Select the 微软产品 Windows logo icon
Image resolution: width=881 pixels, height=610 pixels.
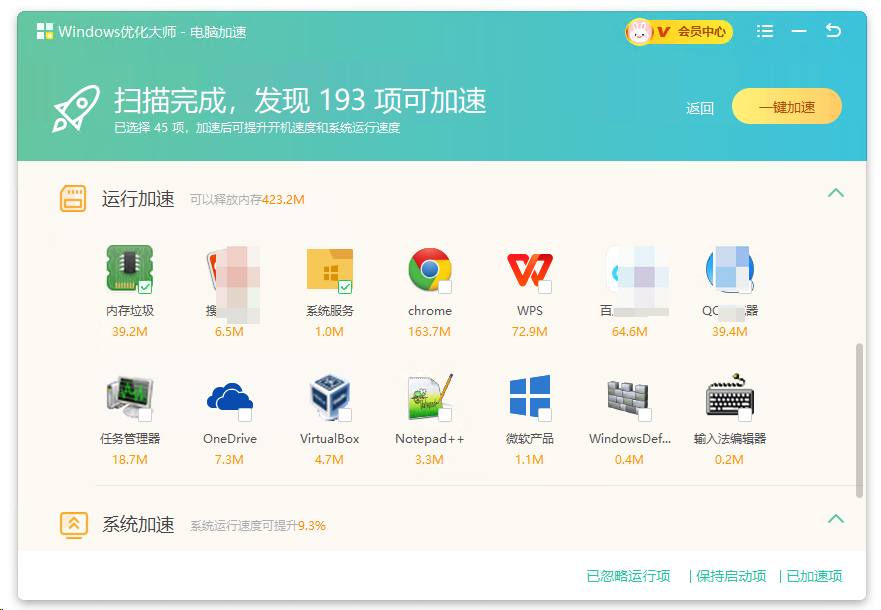click(529, 397)
